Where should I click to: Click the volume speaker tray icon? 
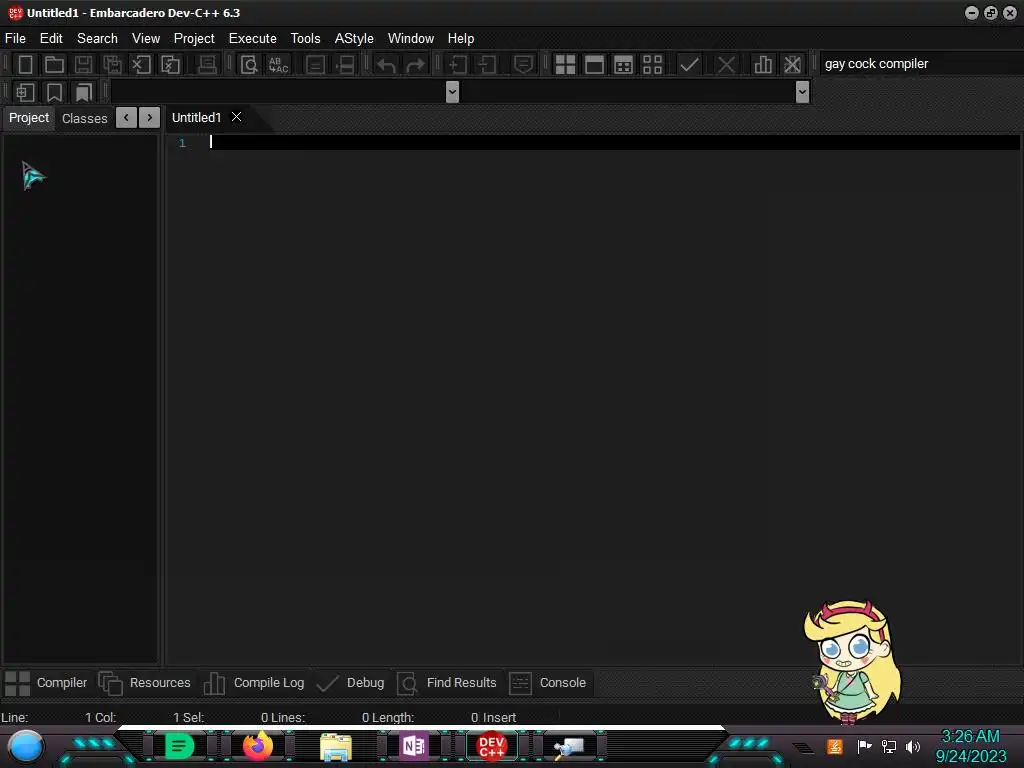tap(913, 746)
